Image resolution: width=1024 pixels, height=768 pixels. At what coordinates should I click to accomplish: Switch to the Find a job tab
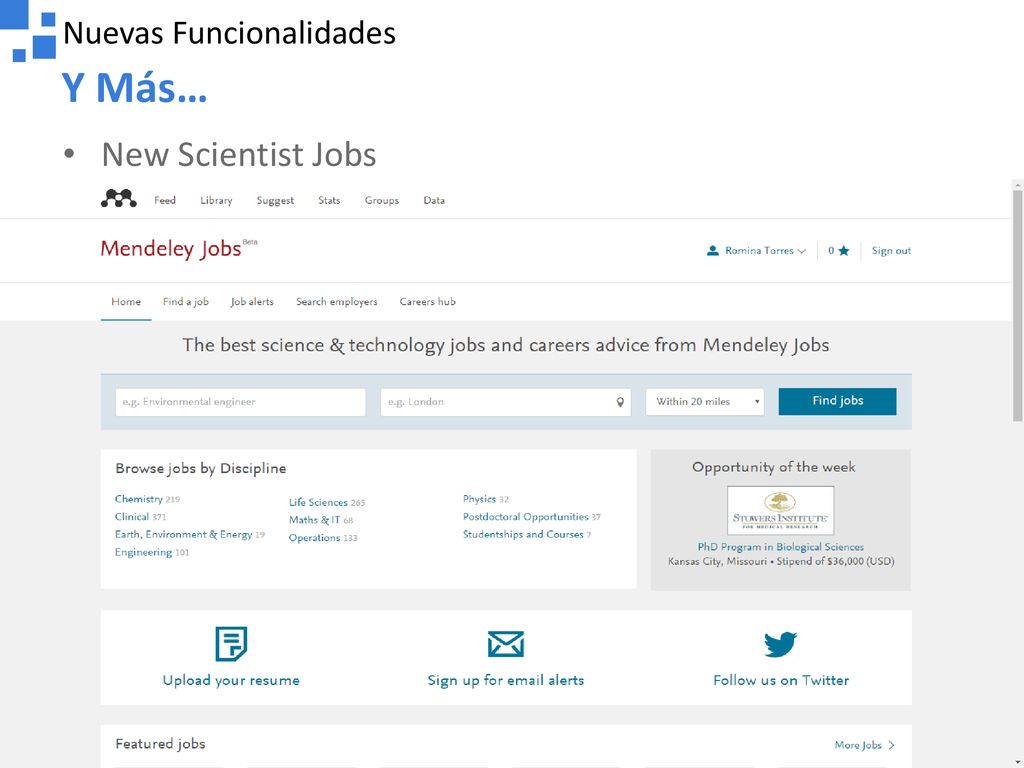tap(185, 302)
